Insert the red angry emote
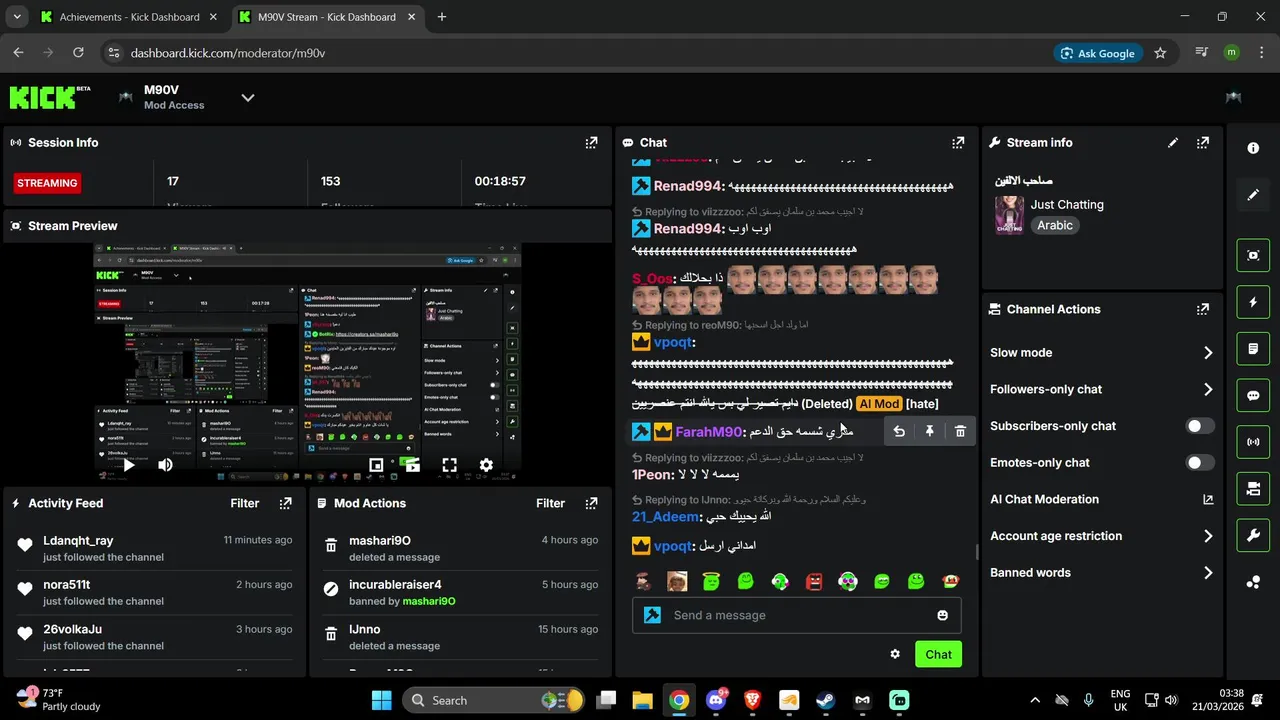Image resolution: width=1280 pixels, height=720 pixels. click(x=814, y=581)
